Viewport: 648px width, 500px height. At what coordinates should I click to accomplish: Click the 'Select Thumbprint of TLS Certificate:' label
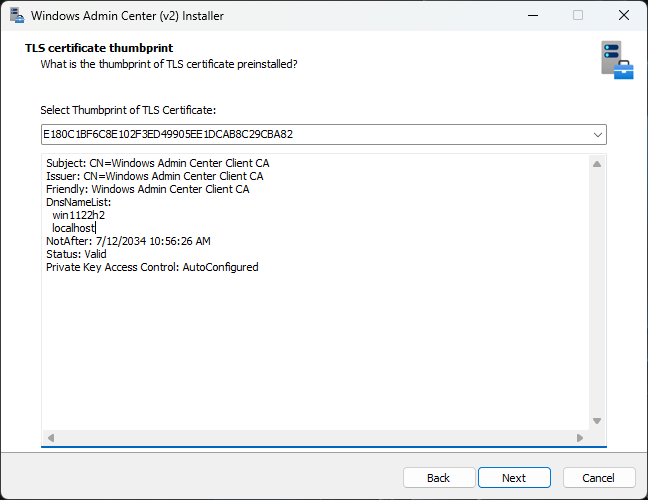point(128,110)
